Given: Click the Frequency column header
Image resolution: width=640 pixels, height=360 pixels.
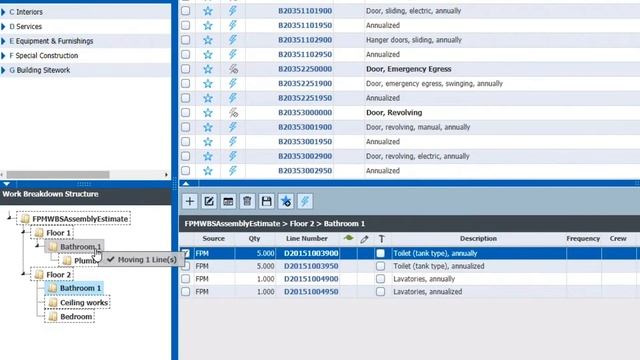Looking at the screenshot, I should (x=583, y=238).
